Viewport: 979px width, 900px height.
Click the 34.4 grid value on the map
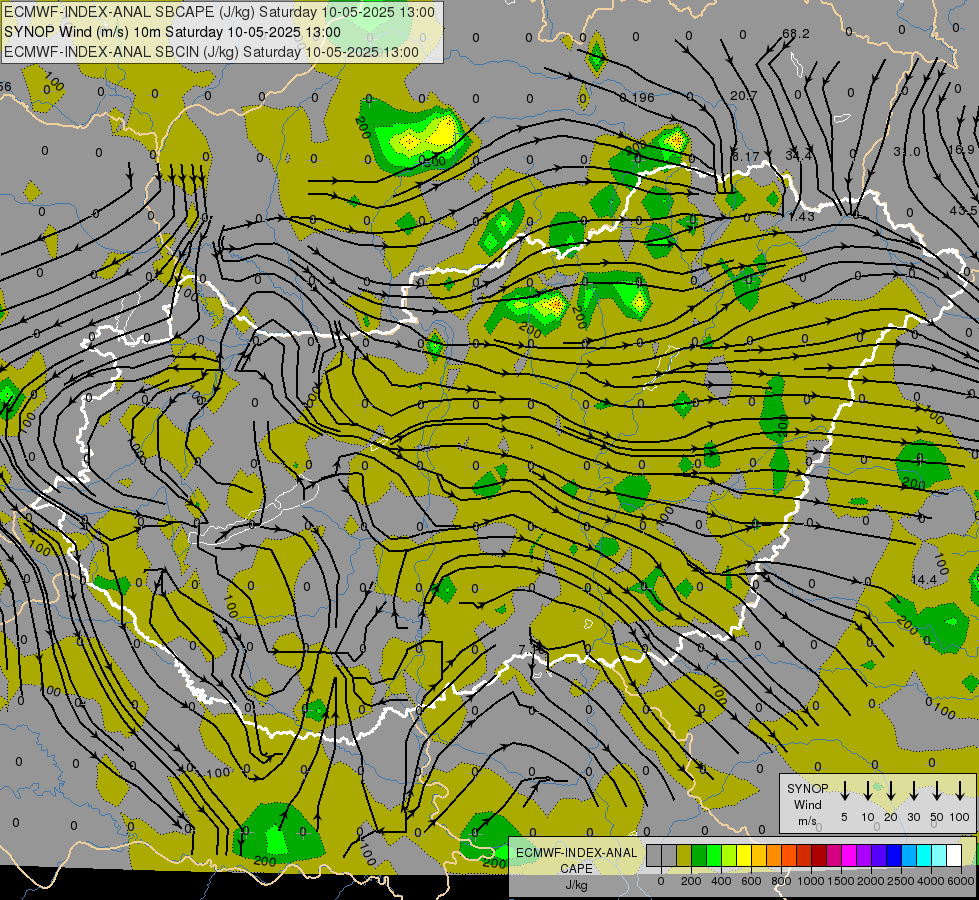[799, 154]
